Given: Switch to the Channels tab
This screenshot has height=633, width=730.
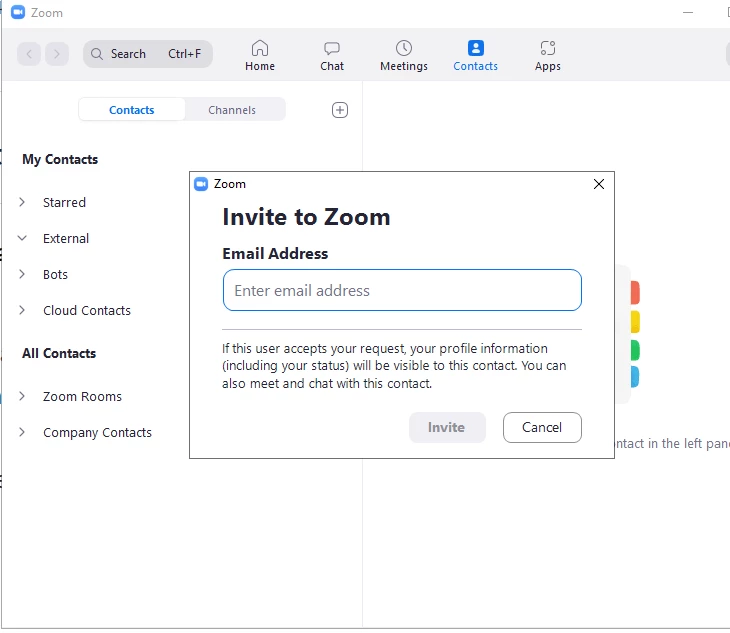Looking at the screenshot, I should click(232, 110).
